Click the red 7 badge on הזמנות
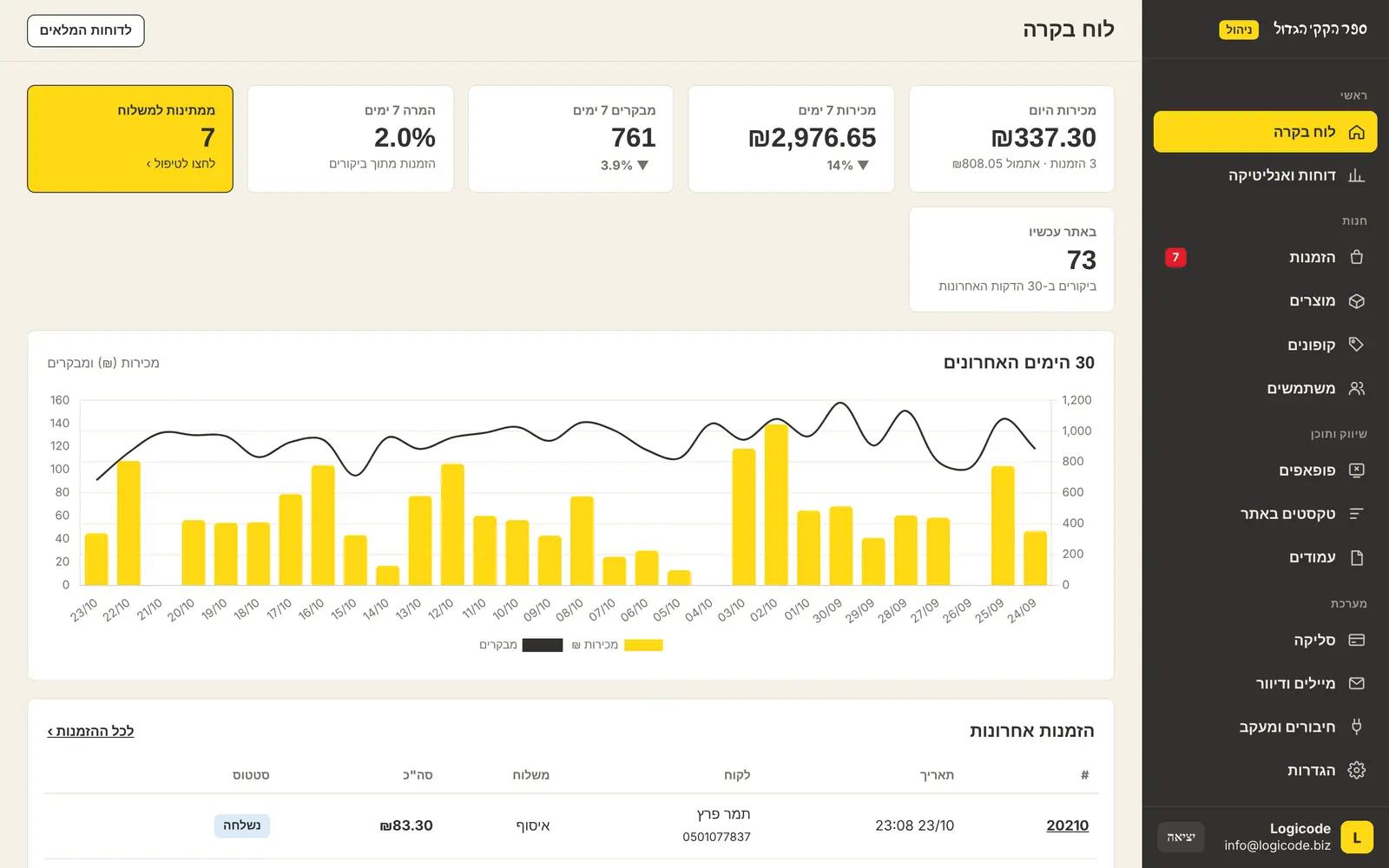 click(x=1175, y=258)
